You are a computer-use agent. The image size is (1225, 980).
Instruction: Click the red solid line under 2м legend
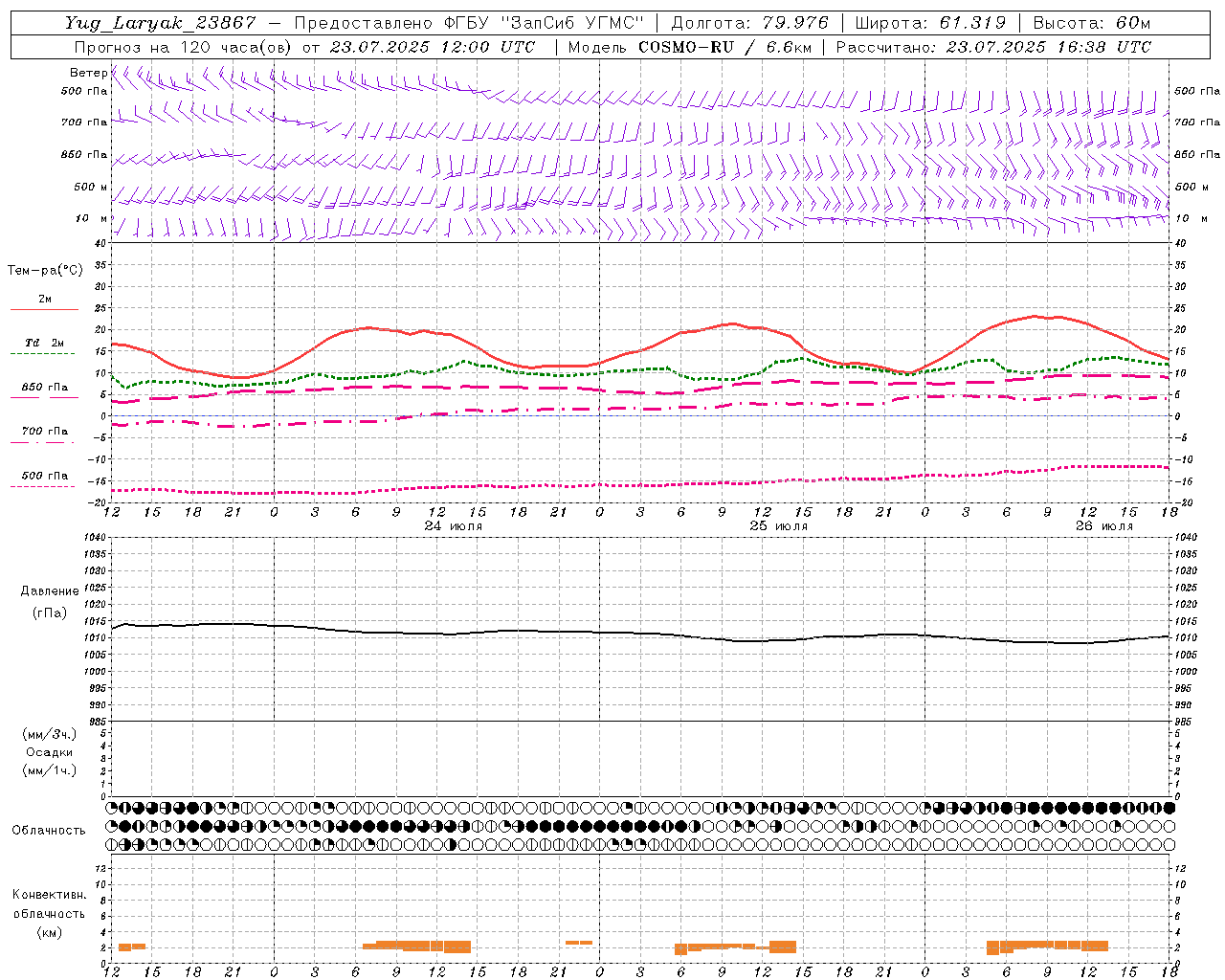click(x=44, y=310)
